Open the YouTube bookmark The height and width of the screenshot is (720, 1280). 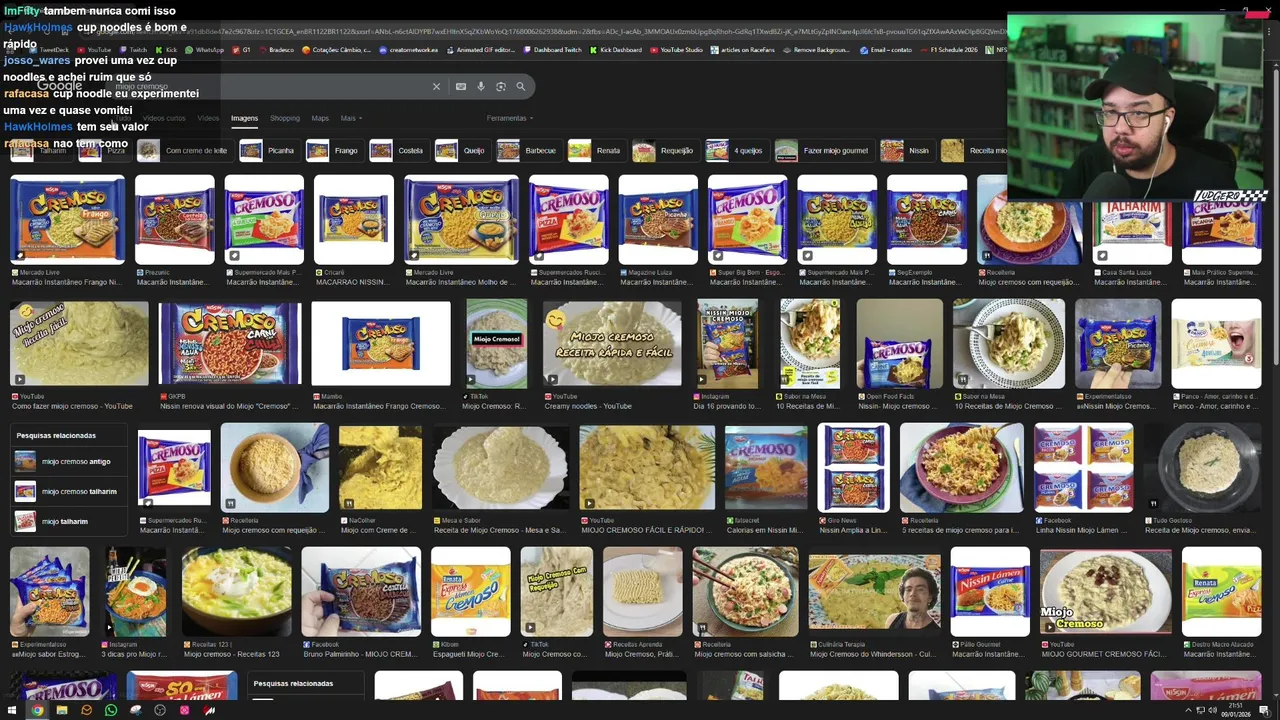[x=94, y=50]
